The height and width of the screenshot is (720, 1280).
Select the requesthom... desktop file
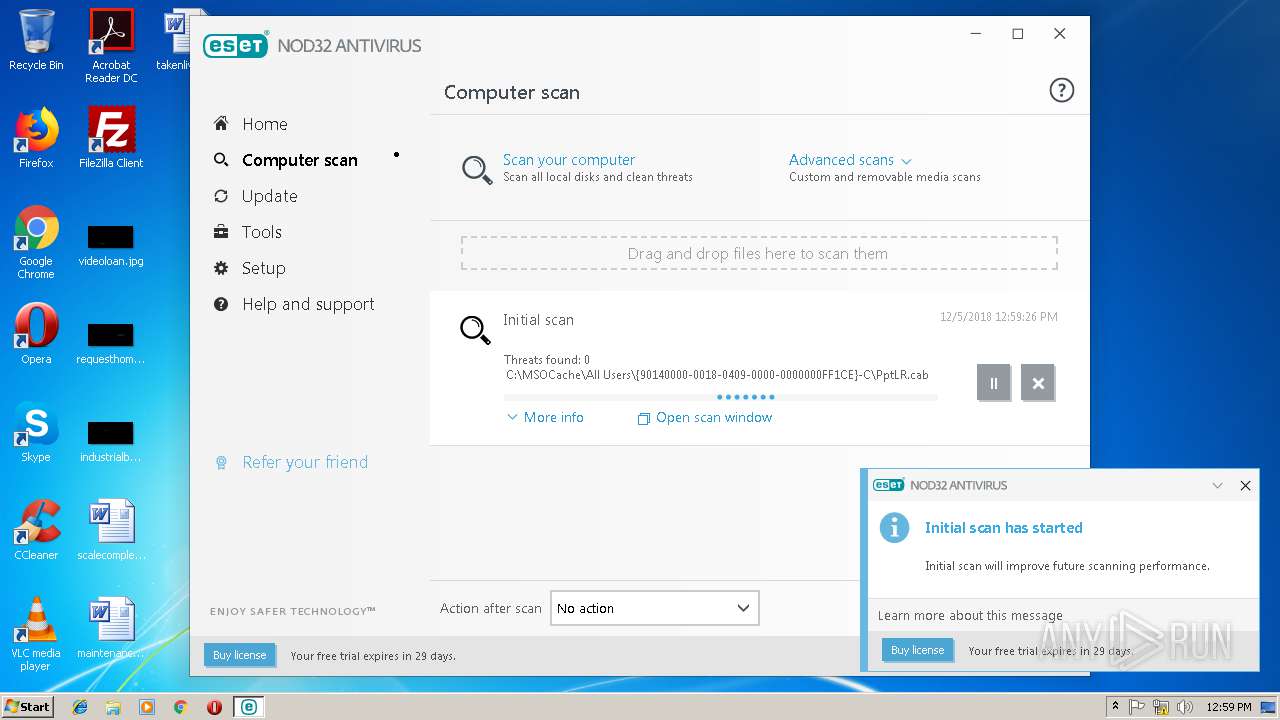point(111,344)
